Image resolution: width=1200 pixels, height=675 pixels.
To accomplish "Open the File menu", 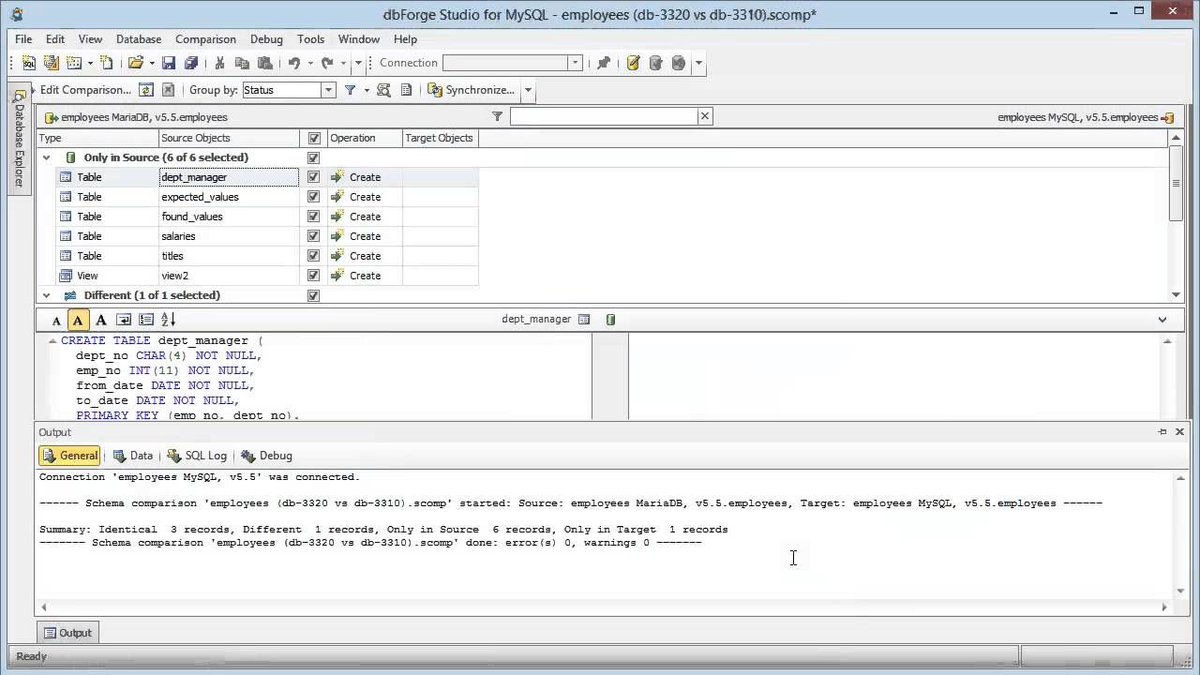I will pyautogui.click(x=24, y=39).
